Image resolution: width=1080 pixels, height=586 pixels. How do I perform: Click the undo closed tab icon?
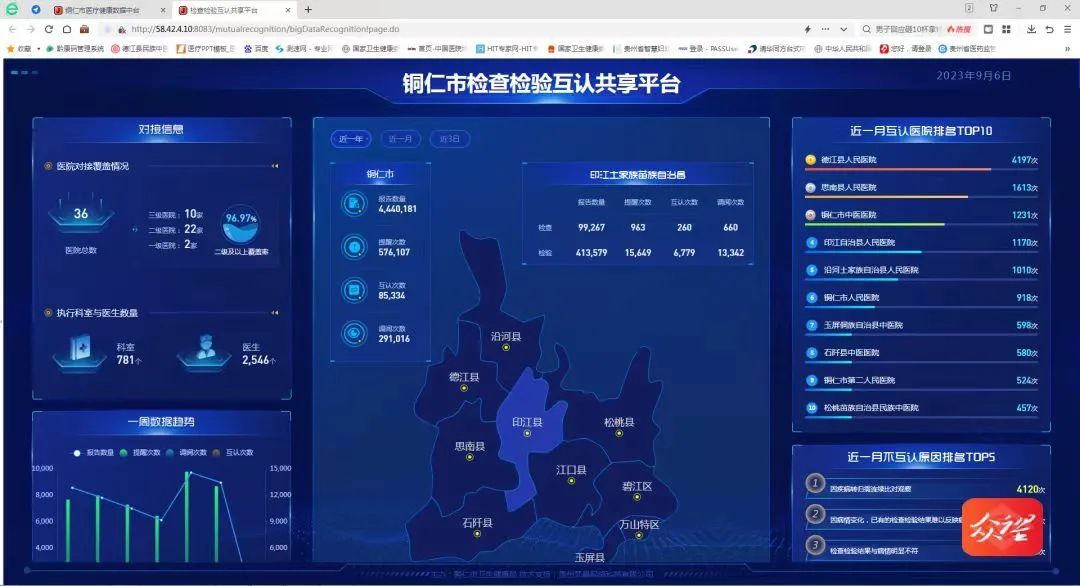click(x=1049, y=29)
